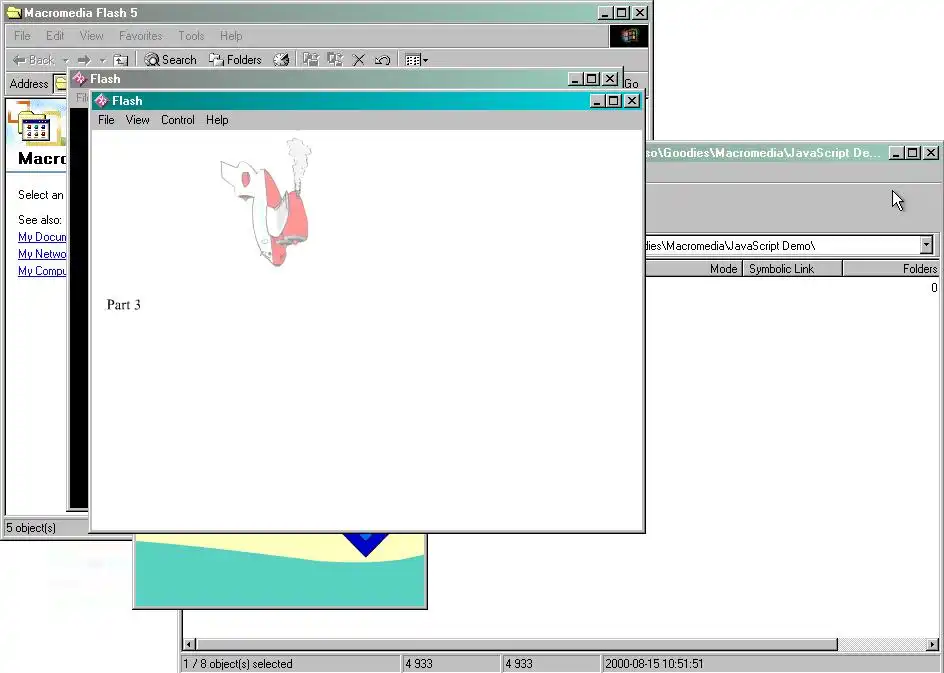Open Explorer's Edit menu
944x673 pixels.
point(55,36)
